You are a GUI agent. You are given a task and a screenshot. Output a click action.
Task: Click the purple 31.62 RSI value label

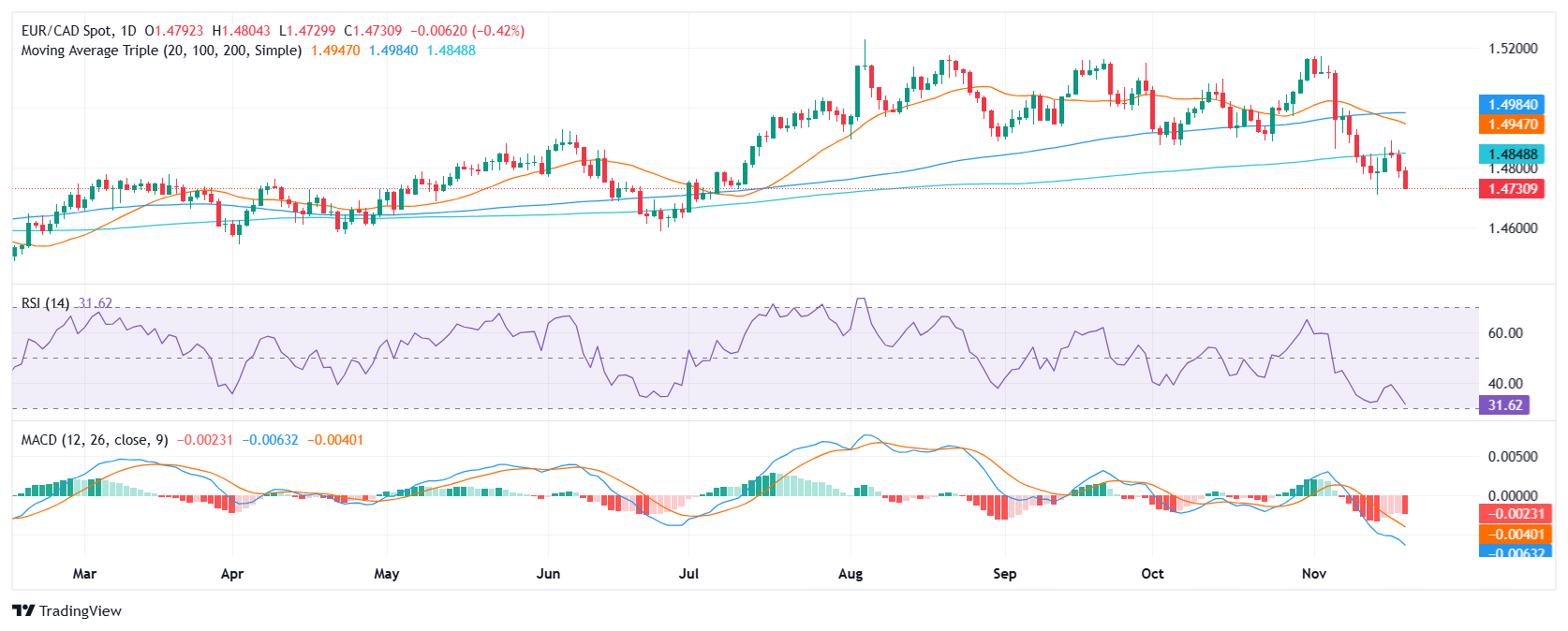pos(1504,405)
